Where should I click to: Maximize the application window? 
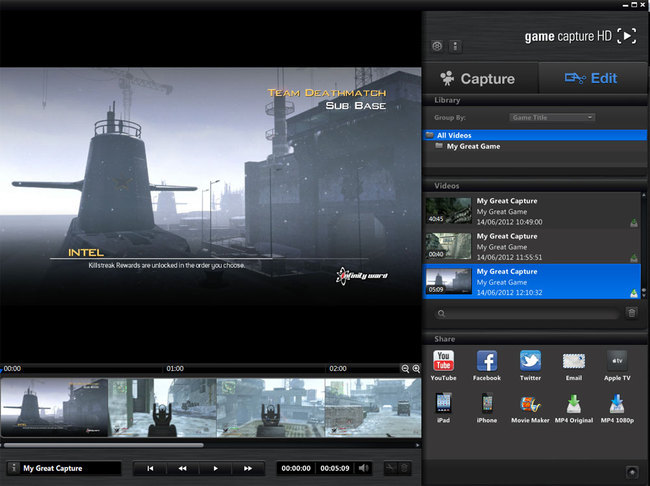[x=634, y=5]
